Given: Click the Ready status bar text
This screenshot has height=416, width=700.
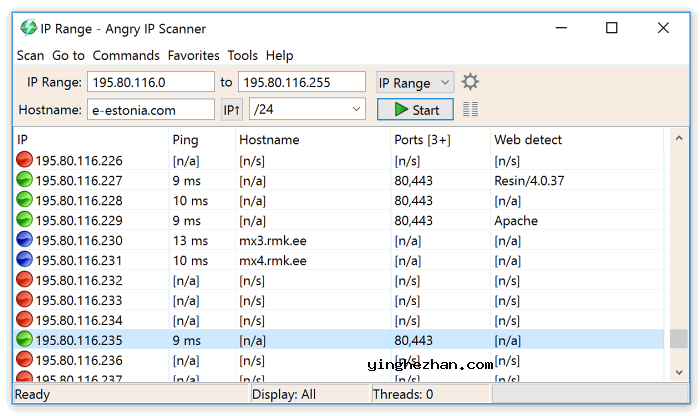Looking at the screenshot, I should tap(32, 395).
